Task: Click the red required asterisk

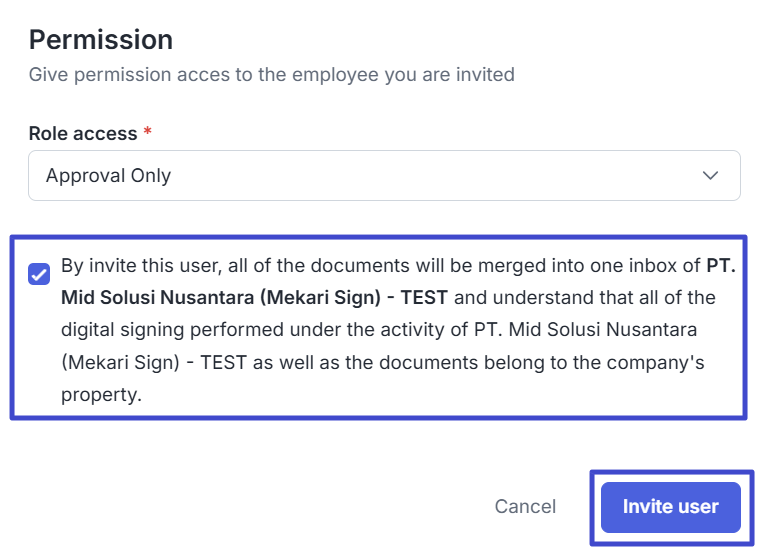Action: pos(148,133)
